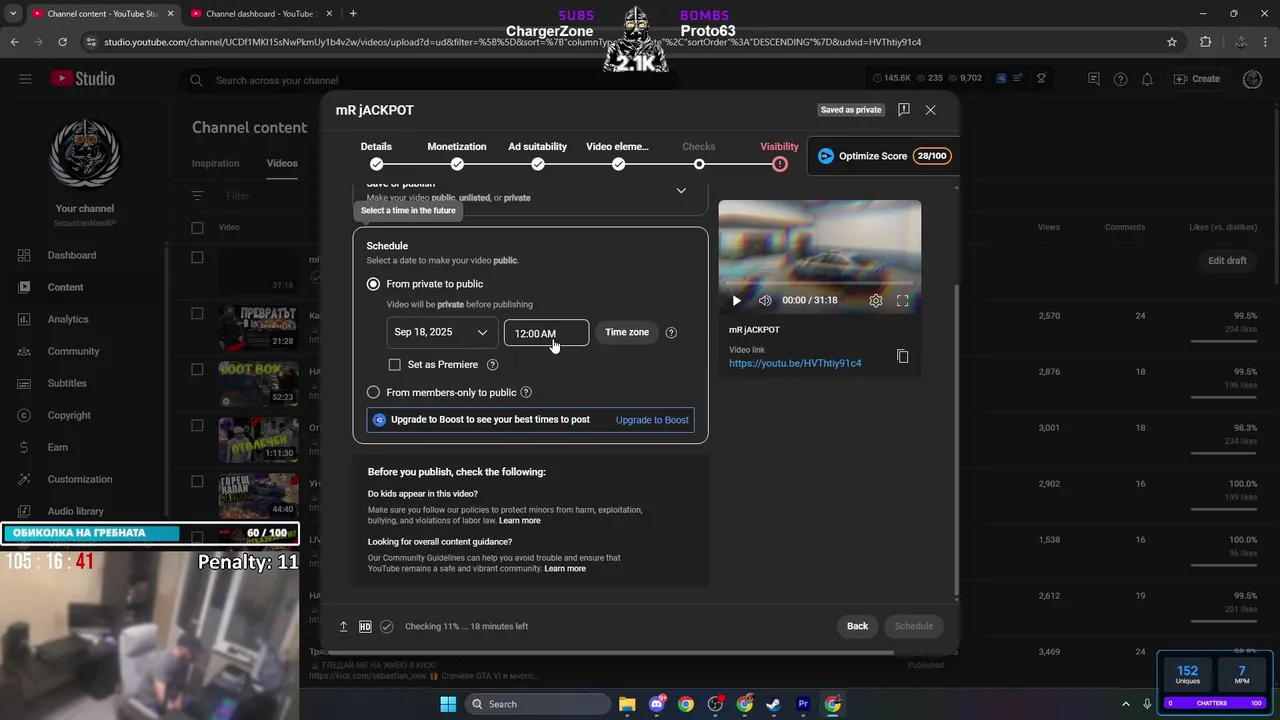
Task: Click the dialog vertical scrollbar
Action: point(956,440)
